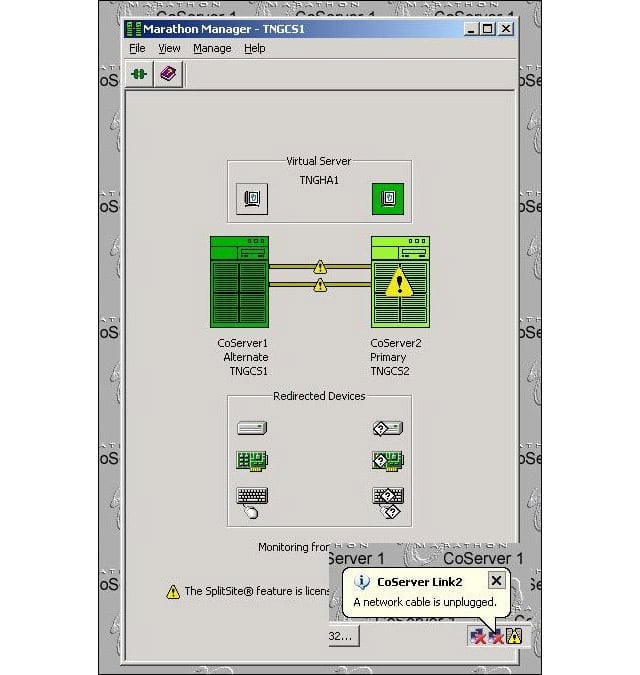Screen dimensions: 640x675
Task: Click the yellow warning tray icon
Action: tap(514, 636)
